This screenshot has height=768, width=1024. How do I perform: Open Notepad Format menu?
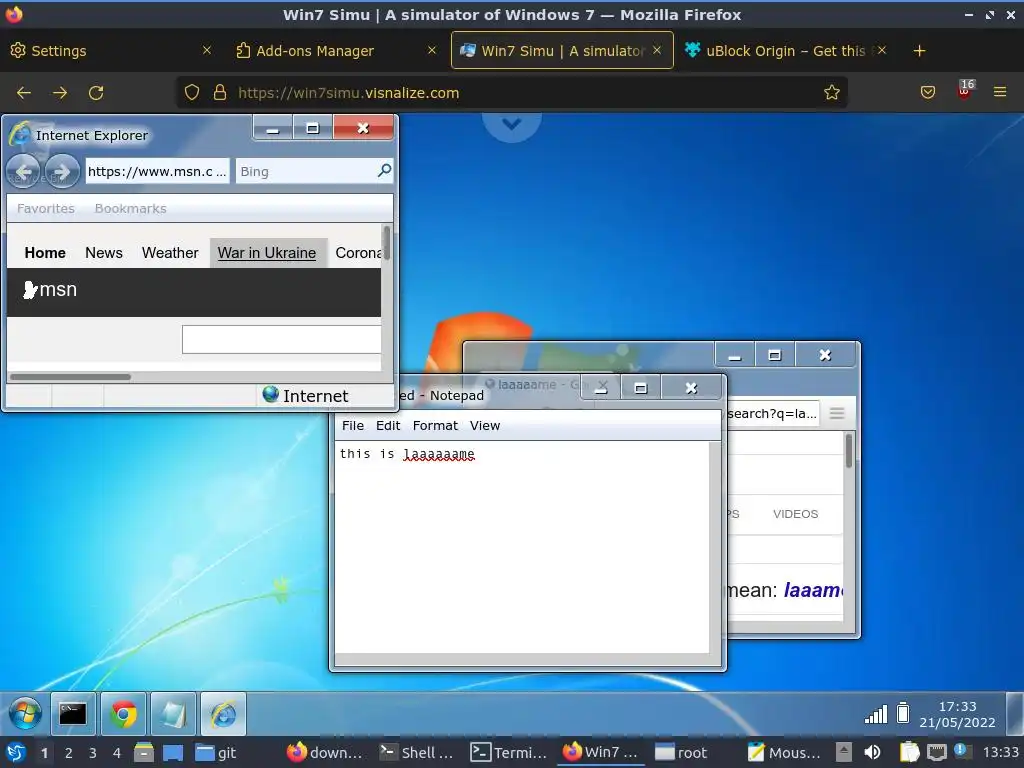[435, 426]
